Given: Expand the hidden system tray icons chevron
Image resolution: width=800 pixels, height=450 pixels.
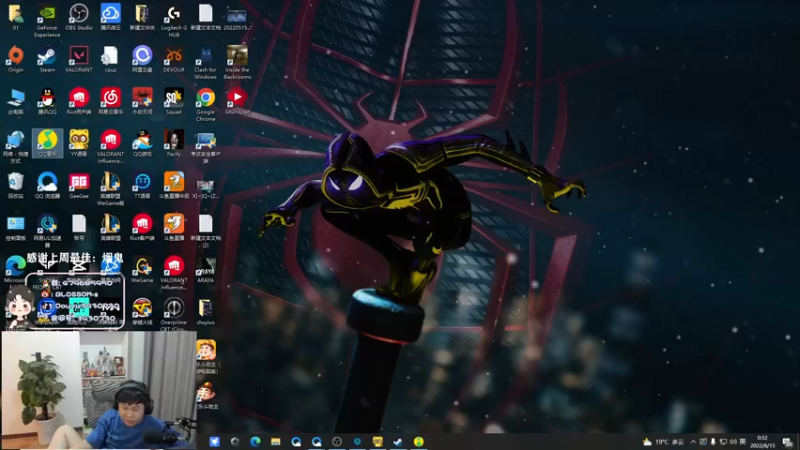Looking at the screenshot, I should tap(693, 442).
